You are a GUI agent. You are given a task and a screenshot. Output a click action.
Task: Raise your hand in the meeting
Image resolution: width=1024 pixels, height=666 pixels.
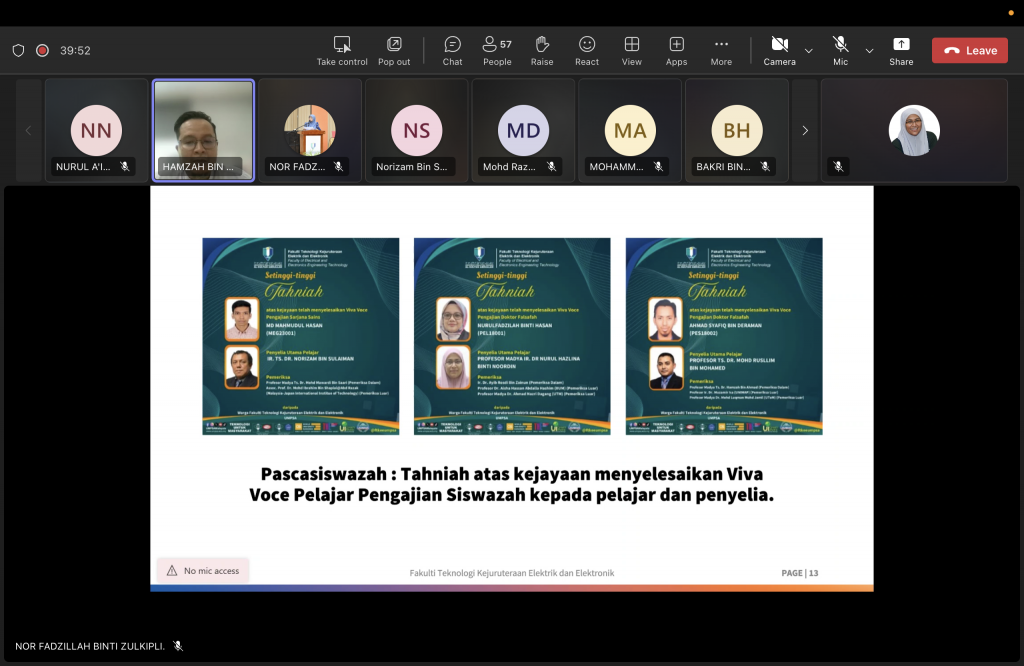(x=541, y=50)
